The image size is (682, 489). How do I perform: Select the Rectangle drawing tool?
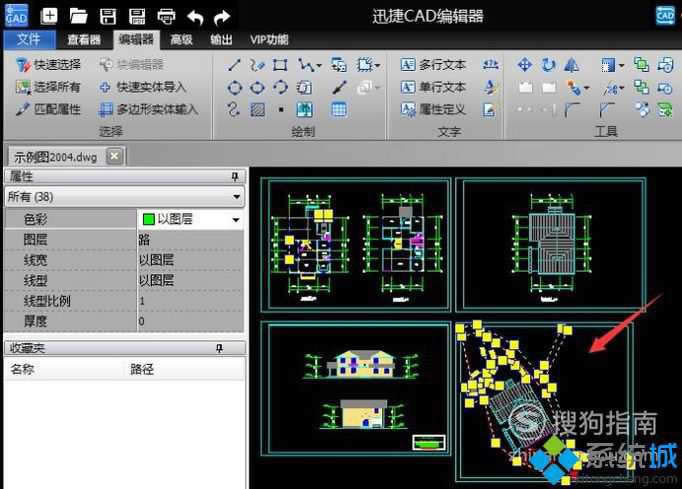point(280,65)
